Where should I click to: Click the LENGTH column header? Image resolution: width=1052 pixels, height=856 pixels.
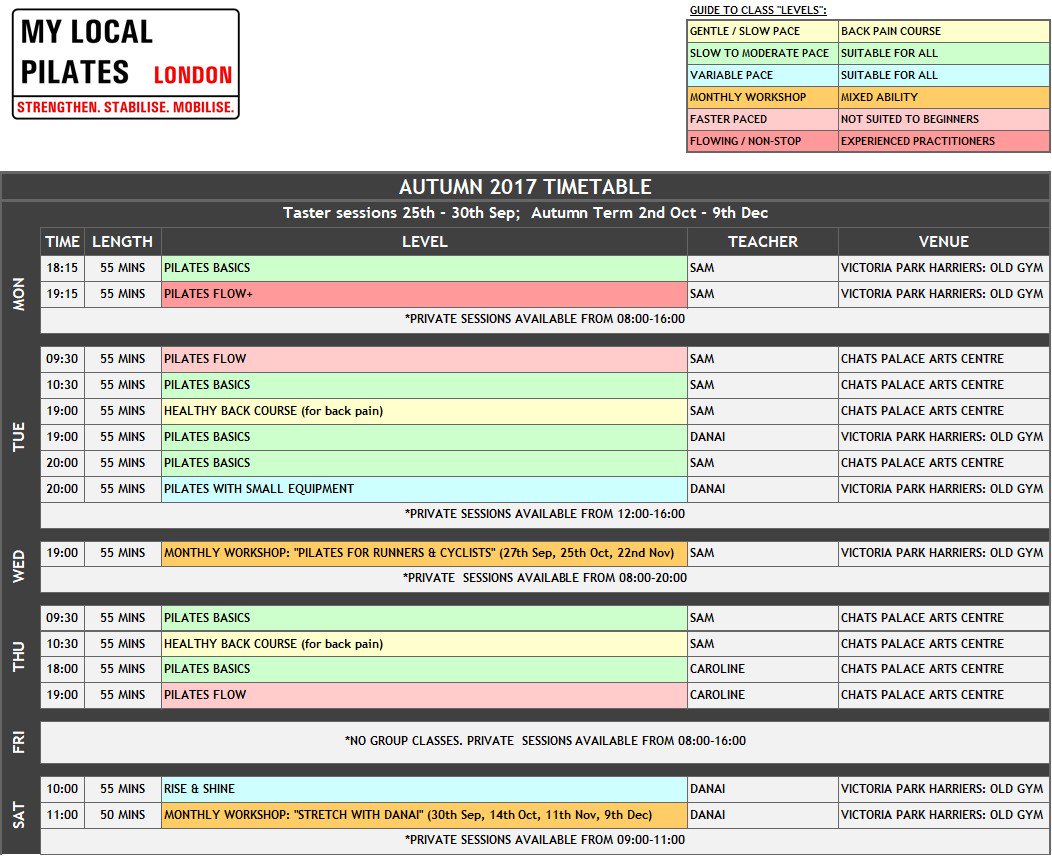tap(123, 242)
